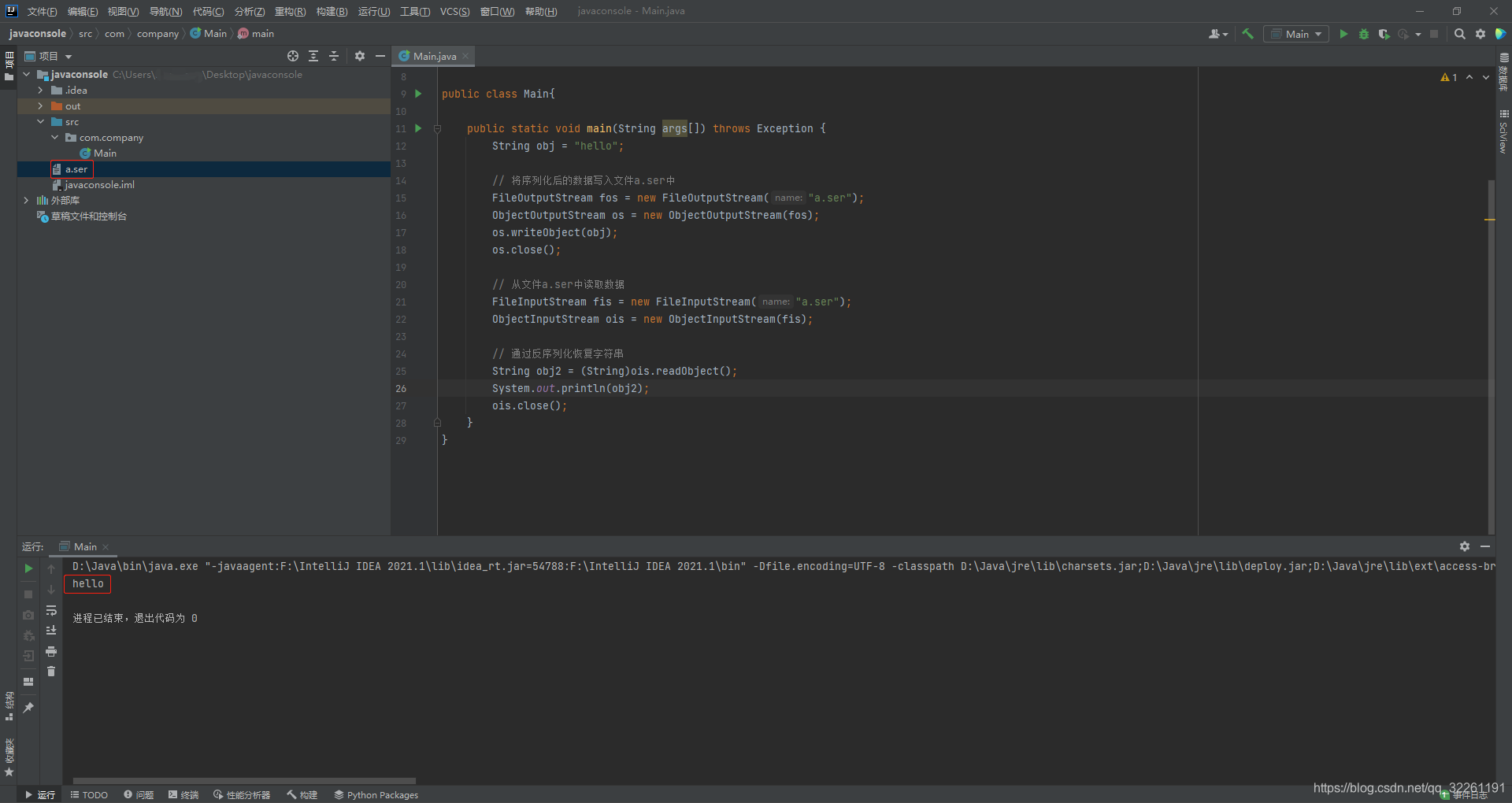Click the user account icon in toolbar
The width and height of the screenshot is (1512, 803).
pyautogui.click(x=1217, y=34)
